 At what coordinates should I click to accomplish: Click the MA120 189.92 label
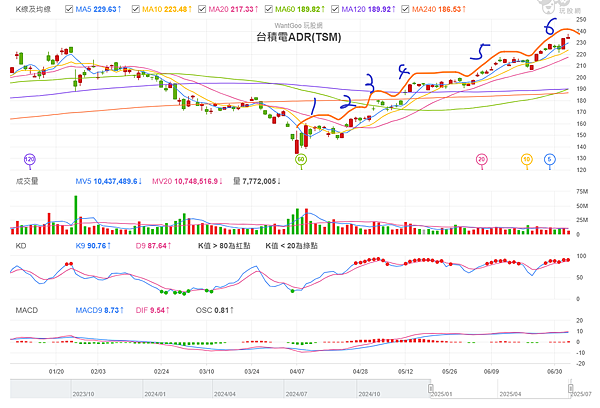[368, 9]
